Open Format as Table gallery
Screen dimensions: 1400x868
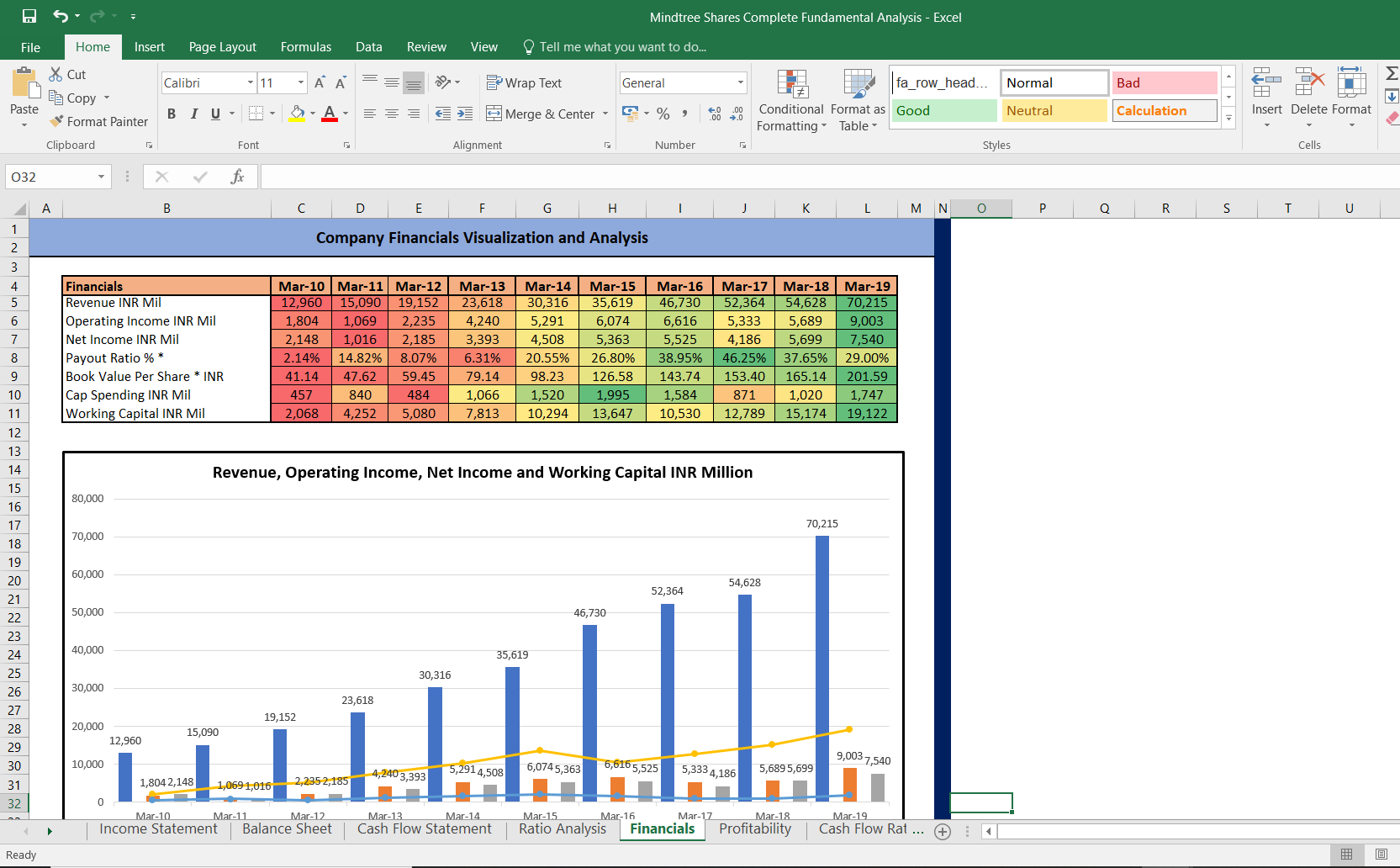[x=858, y=100]
